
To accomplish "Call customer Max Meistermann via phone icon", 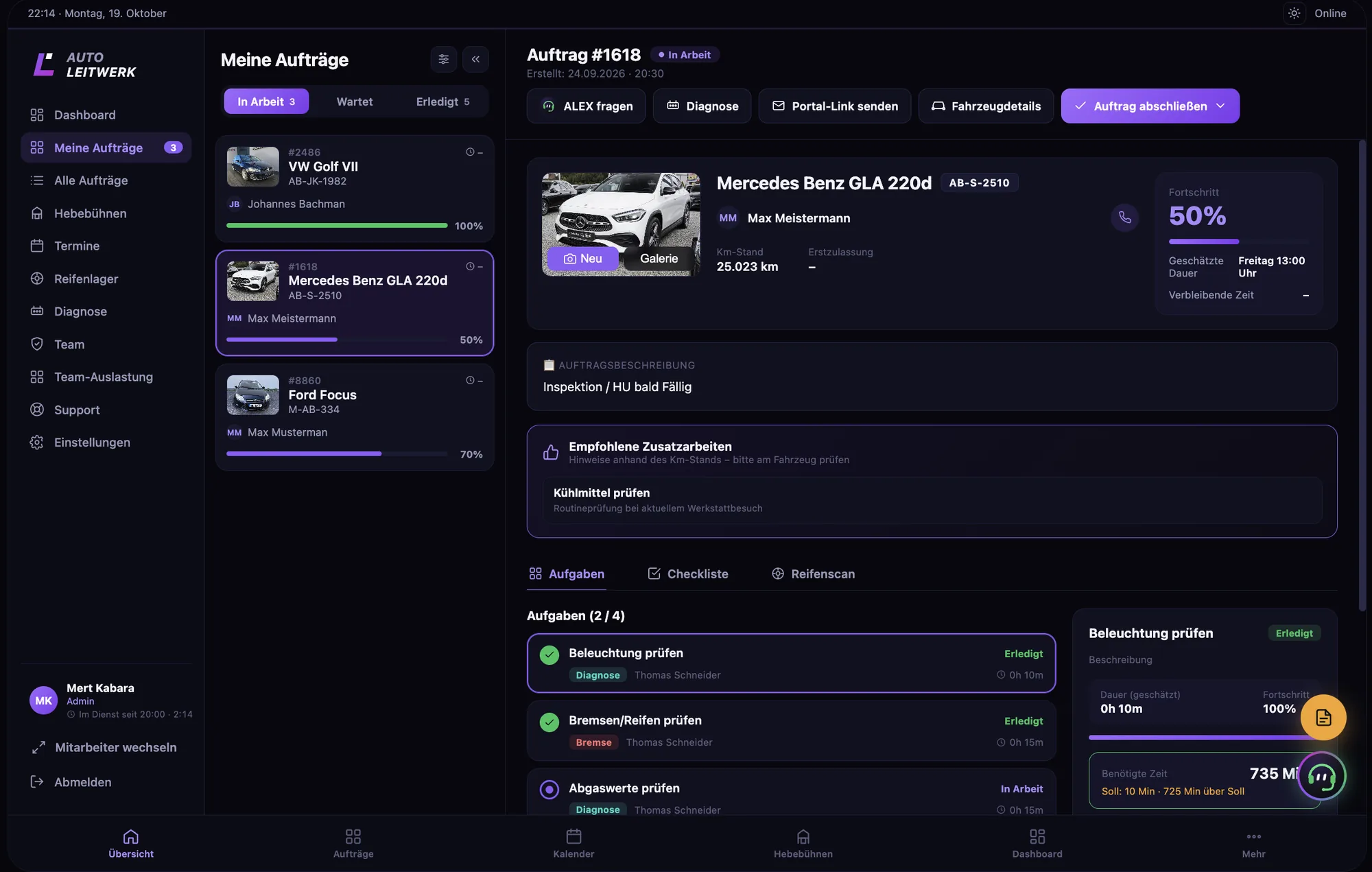I will click(x=1124, y=217).
